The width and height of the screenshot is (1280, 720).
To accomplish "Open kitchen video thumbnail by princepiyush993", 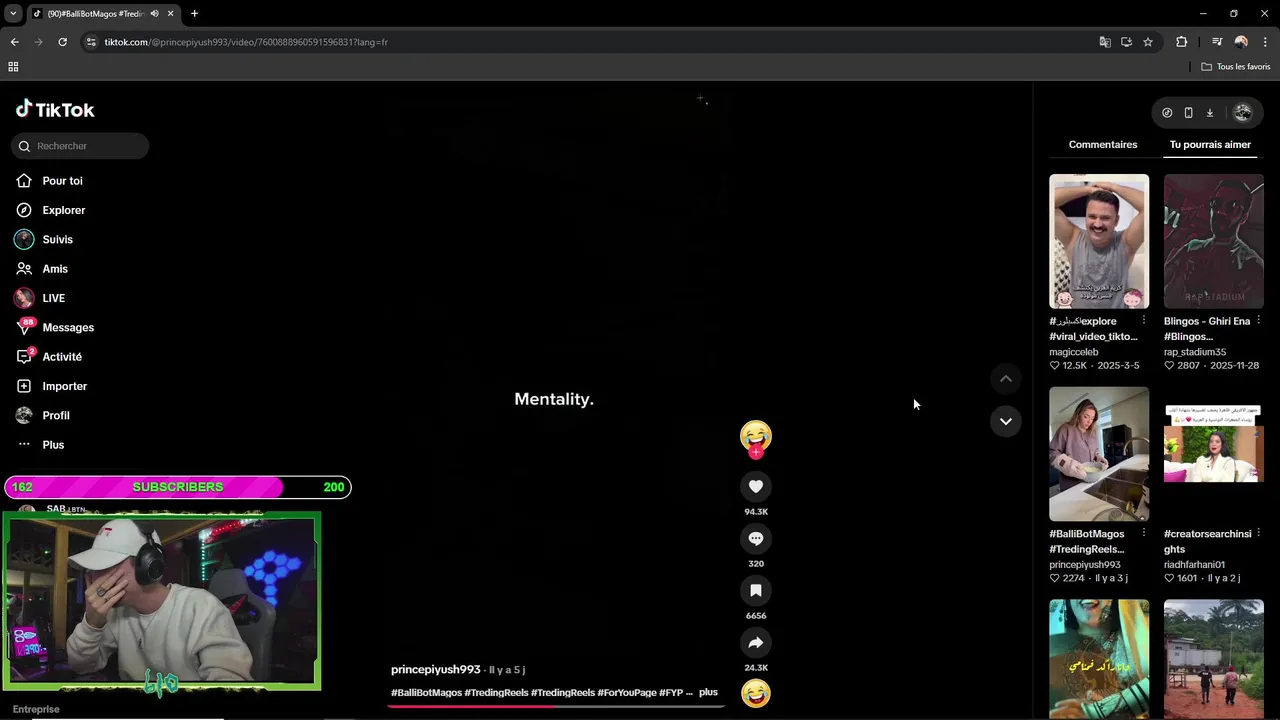I will coord(1099,454).
